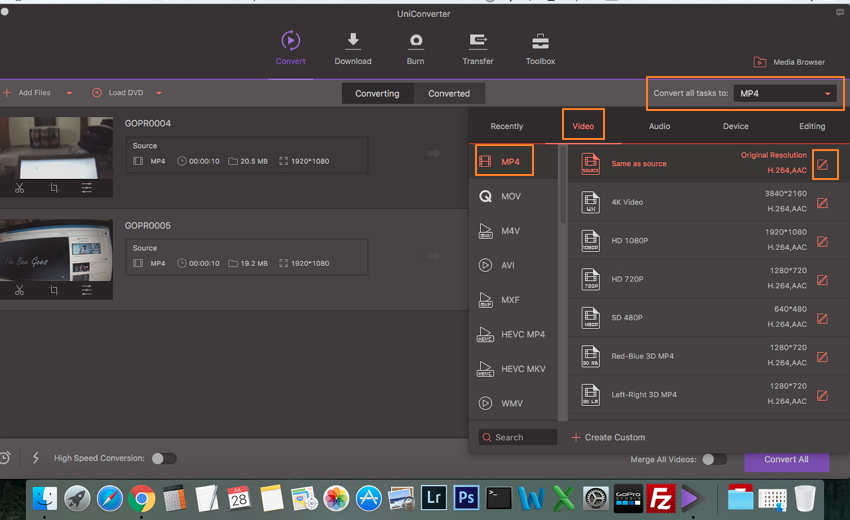Choose WMV in the format list
Viewport: 850px width, 520px height.
(x=513, y=403)
